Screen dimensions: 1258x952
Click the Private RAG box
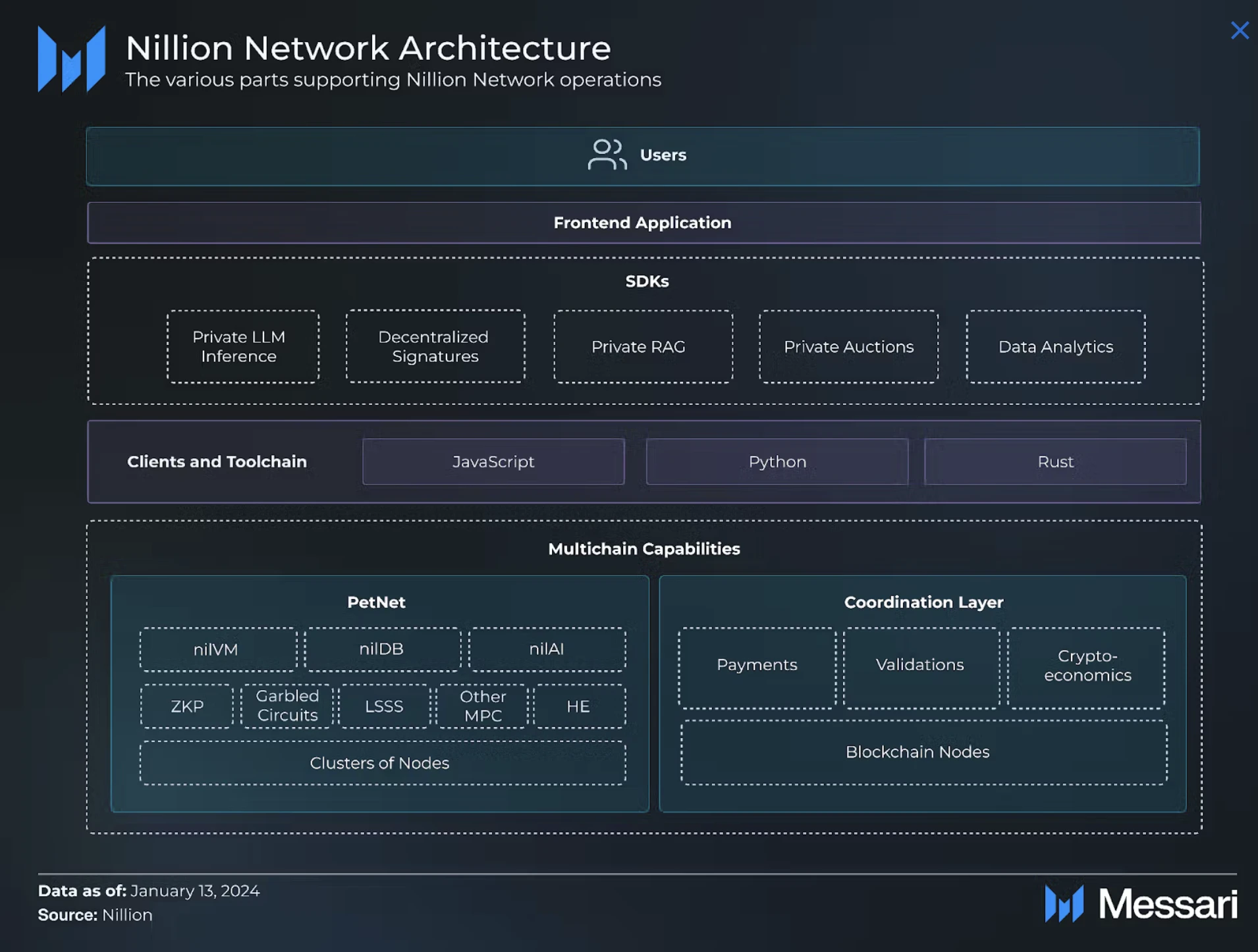tap(642, 347)
